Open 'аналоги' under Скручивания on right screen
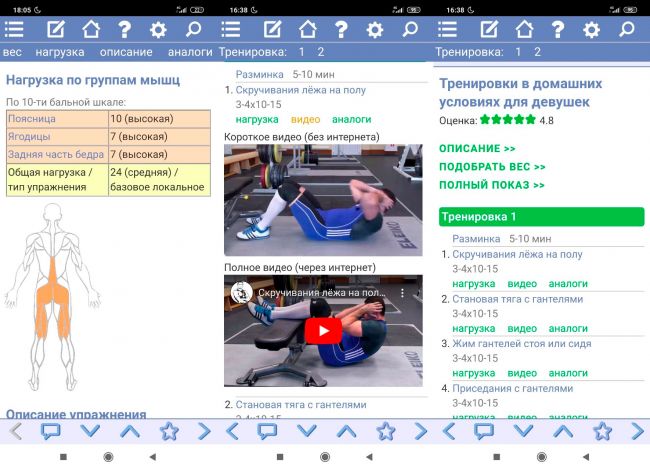The width and height of the screenshot is (650, 470). [568, 284]
